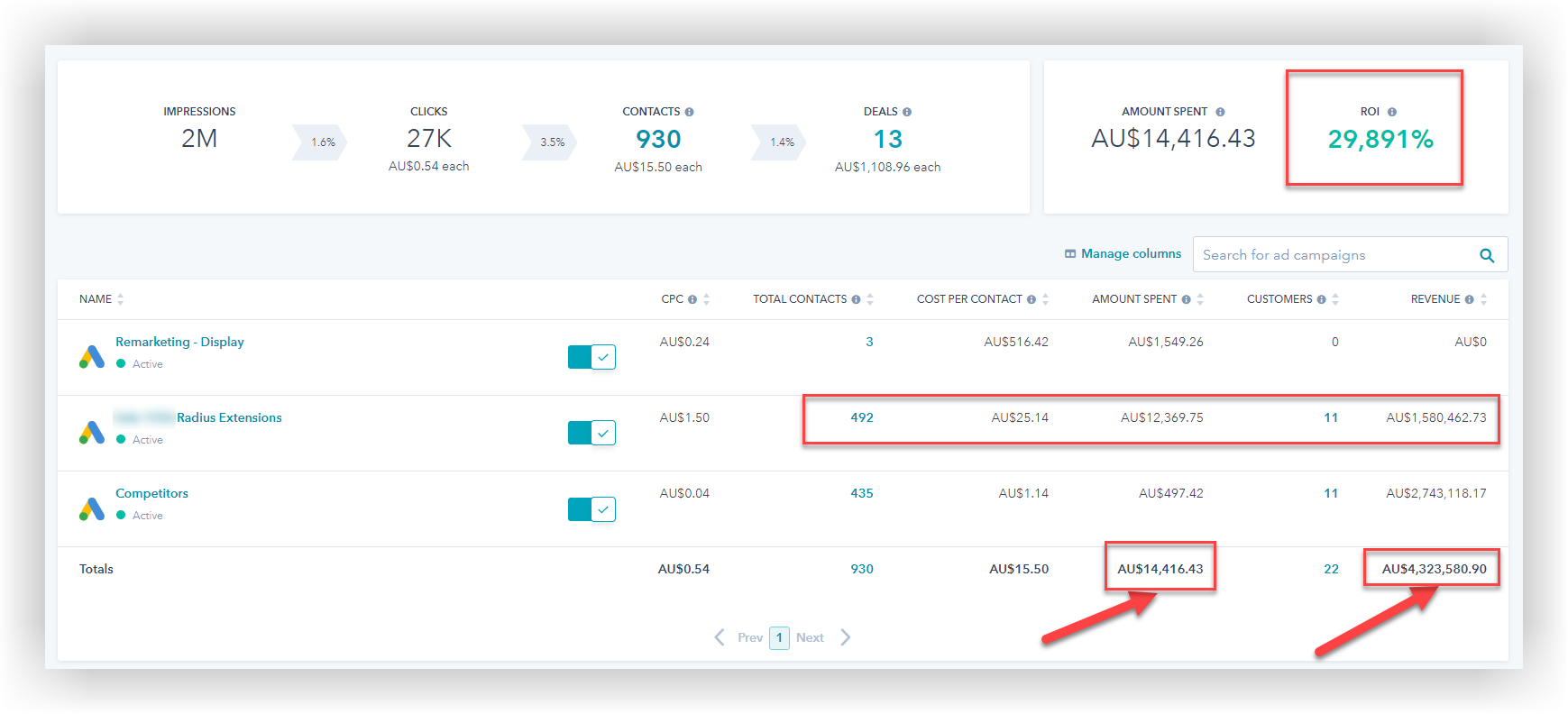Click the 3.5% conversion rate badge
Image resolution: width=1568 pixels, height=714 pixels.
pyautogui.click(x=550, y=142)
